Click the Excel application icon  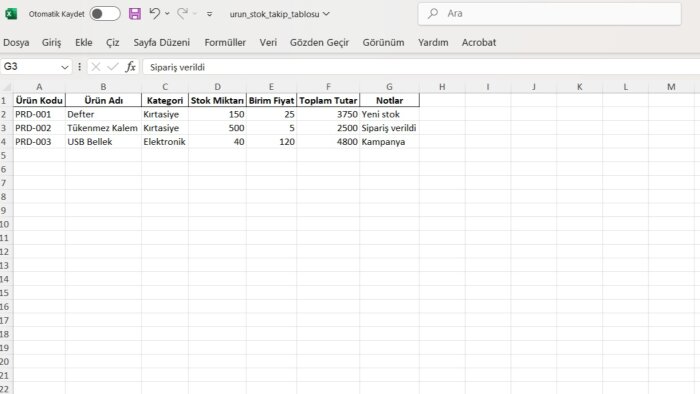click(x=11, y=14)
